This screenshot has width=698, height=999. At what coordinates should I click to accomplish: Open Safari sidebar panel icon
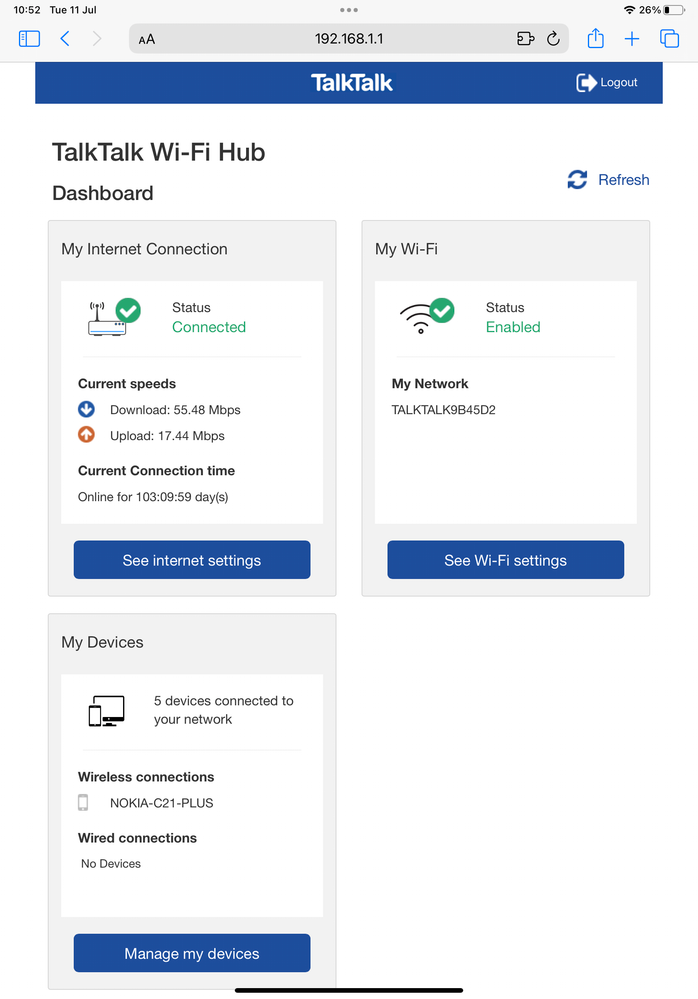click(29, 39)
